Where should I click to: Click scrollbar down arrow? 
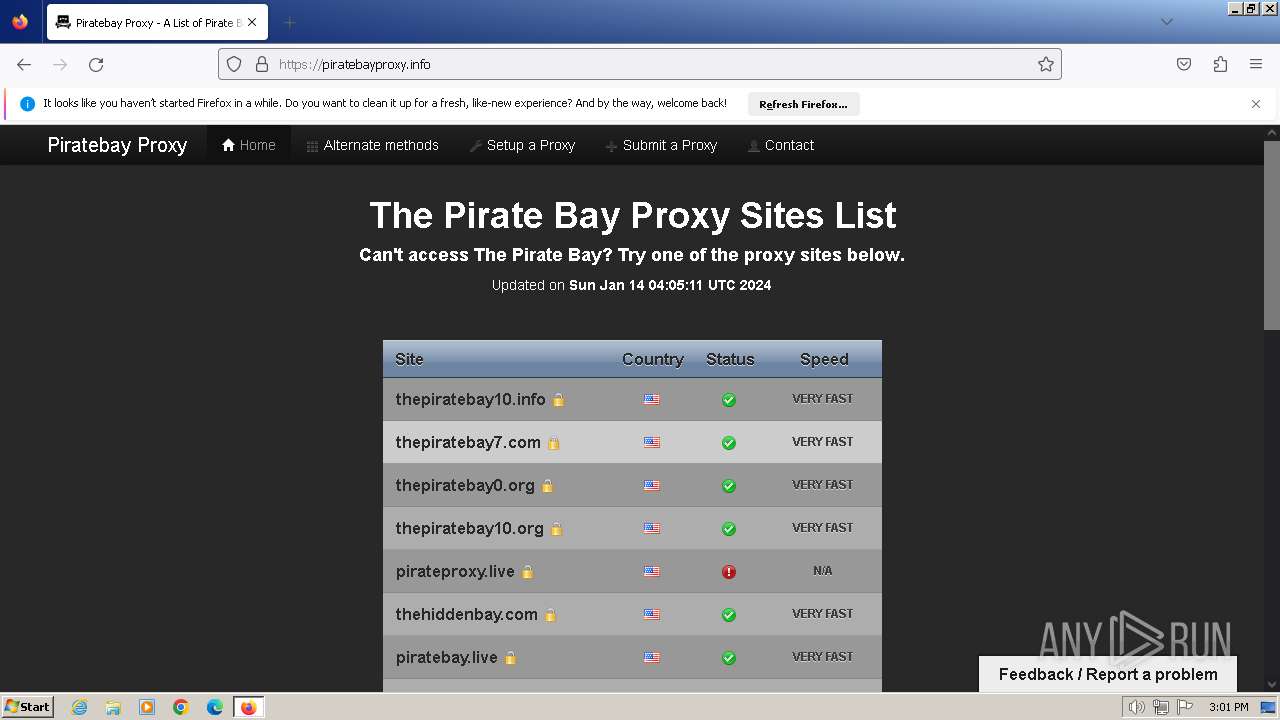click(1272, 684)
